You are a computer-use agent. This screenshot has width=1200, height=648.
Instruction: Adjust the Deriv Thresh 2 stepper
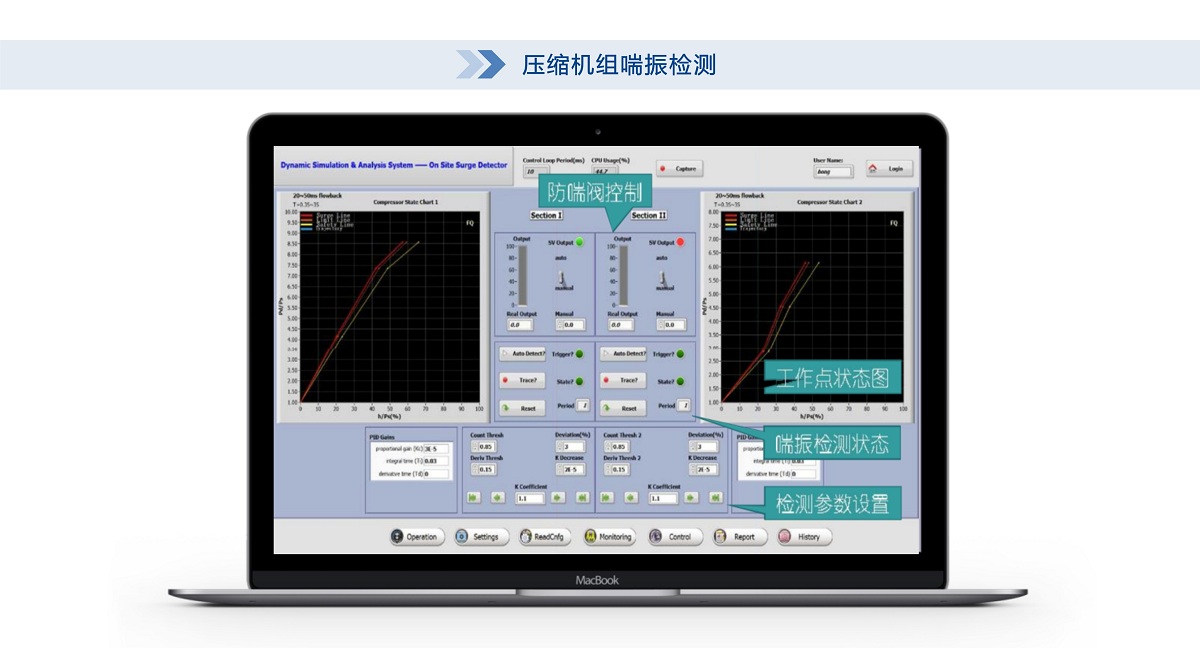click(x=608, y=470)
